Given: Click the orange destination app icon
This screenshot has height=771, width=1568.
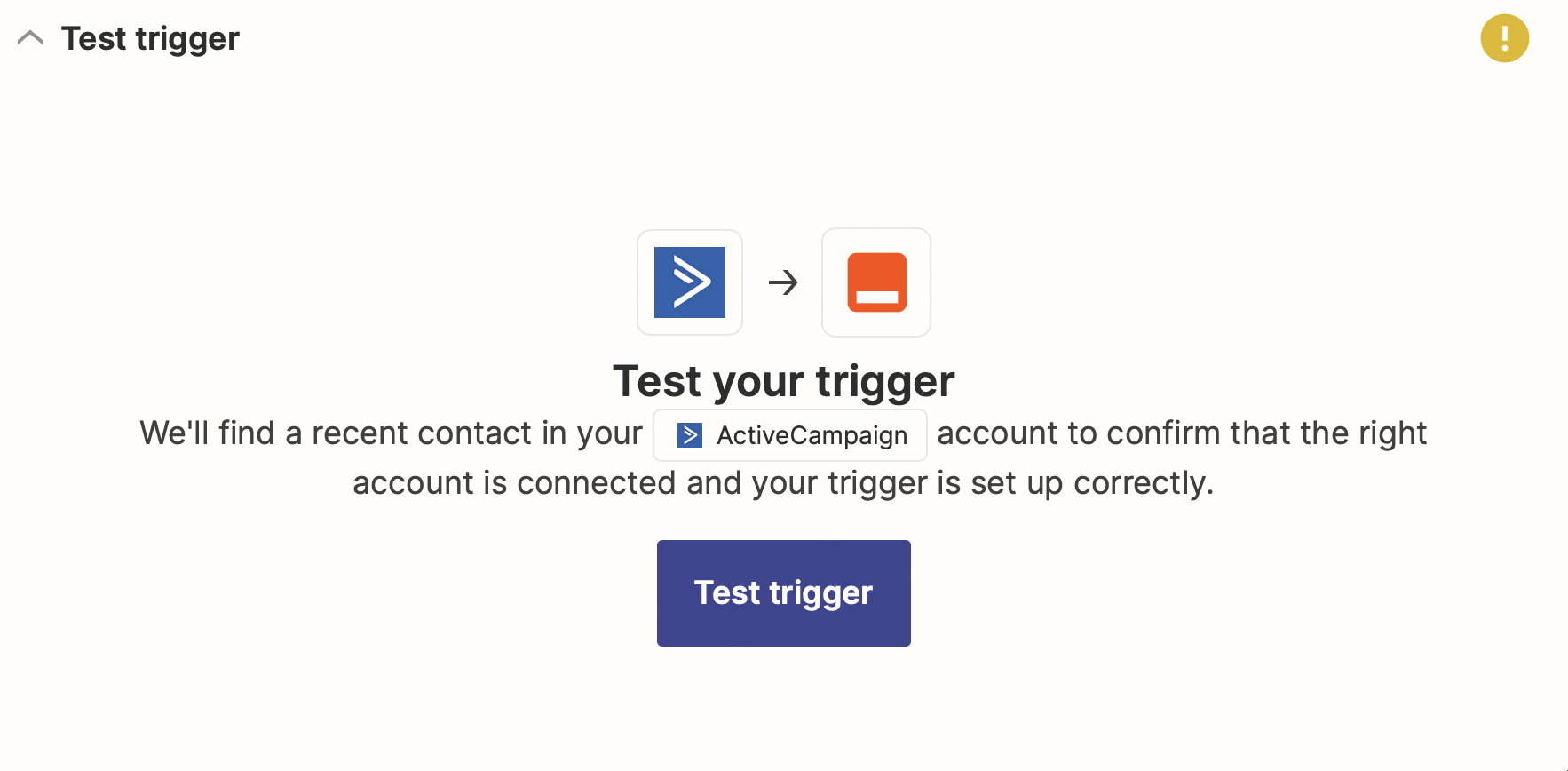Looking at the screenshot, I should [876, 282].
